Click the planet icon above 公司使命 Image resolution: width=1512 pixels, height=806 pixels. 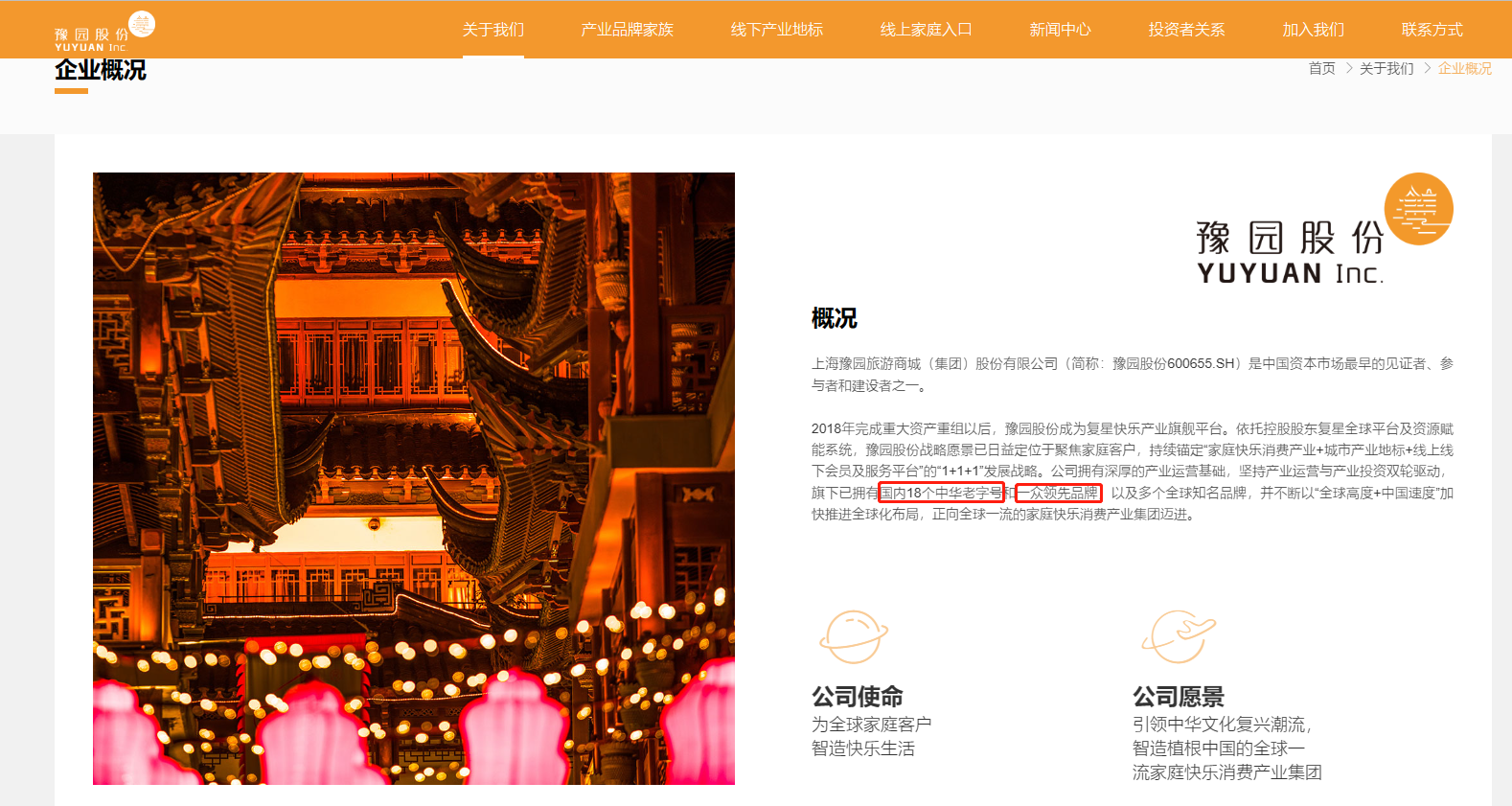pyautogui.click(x=853, y=636)
